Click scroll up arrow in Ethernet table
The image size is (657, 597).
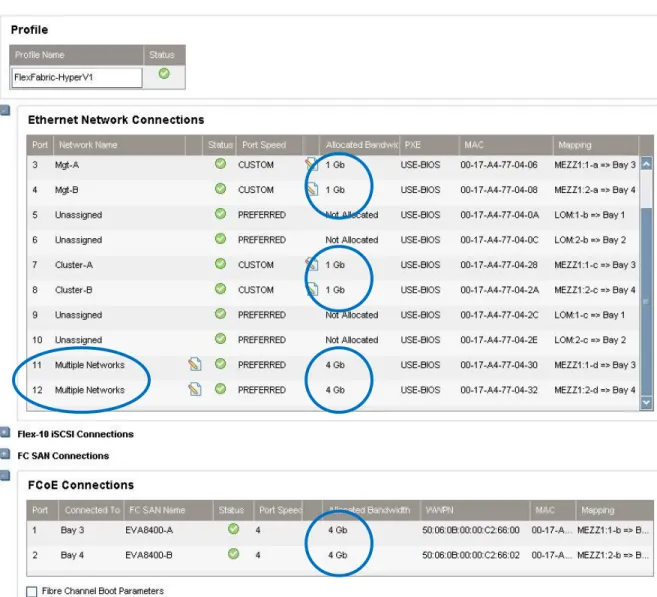[647, 163]
